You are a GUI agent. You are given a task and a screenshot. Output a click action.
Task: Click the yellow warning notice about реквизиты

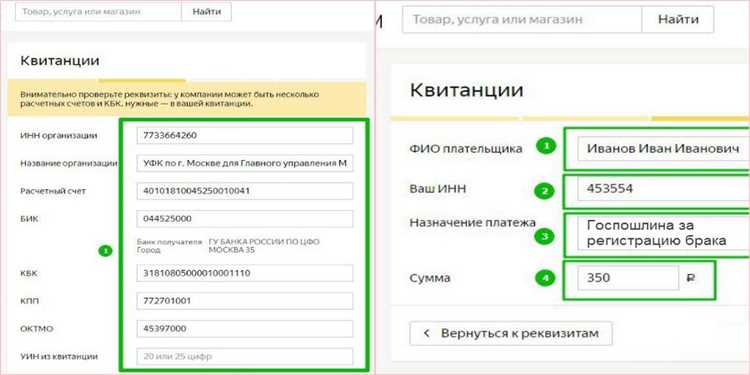click(187, 99)
